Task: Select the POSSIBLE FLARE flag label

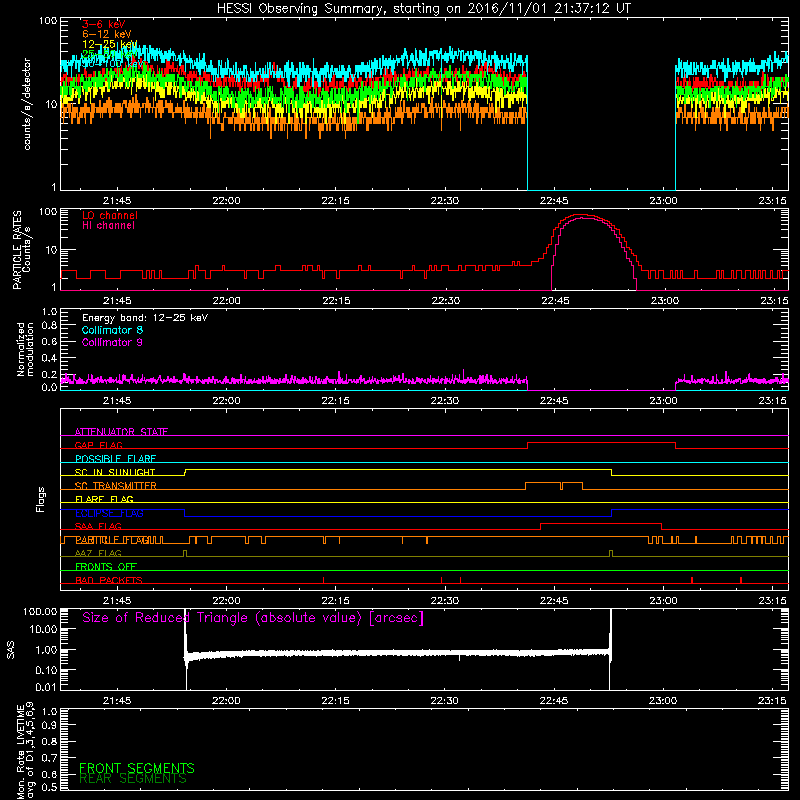Action: tap(115, 459)
